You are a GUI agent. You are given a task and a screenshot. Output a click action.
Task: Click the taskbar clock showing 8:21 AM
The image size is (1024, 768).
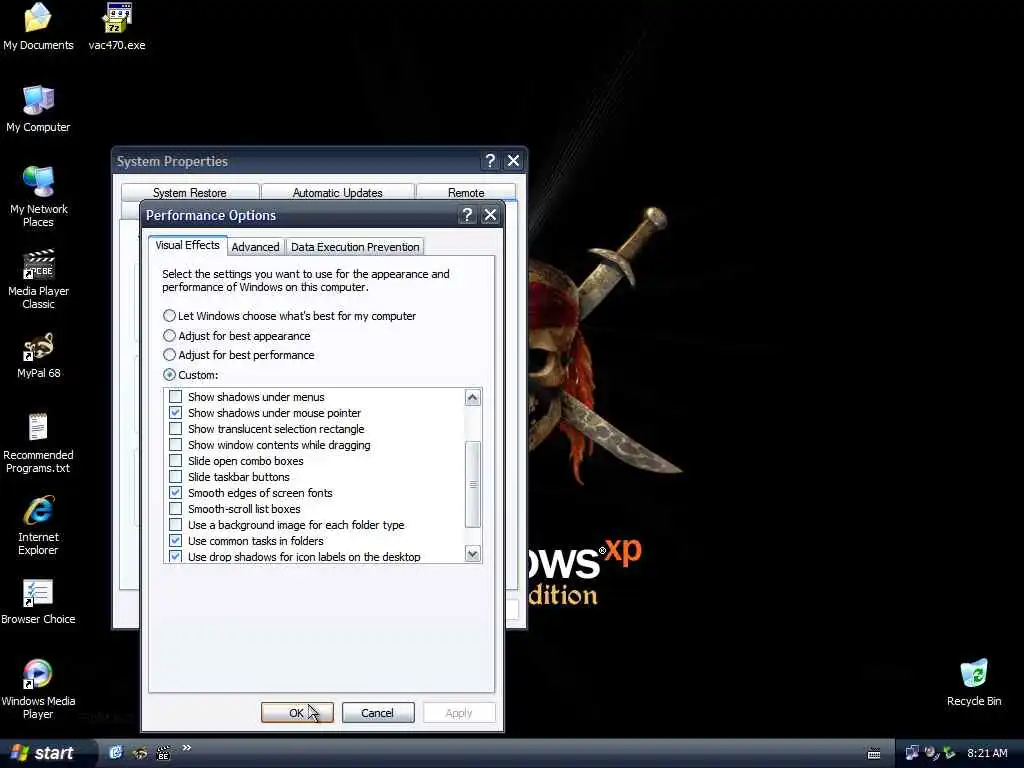(987, 753)
